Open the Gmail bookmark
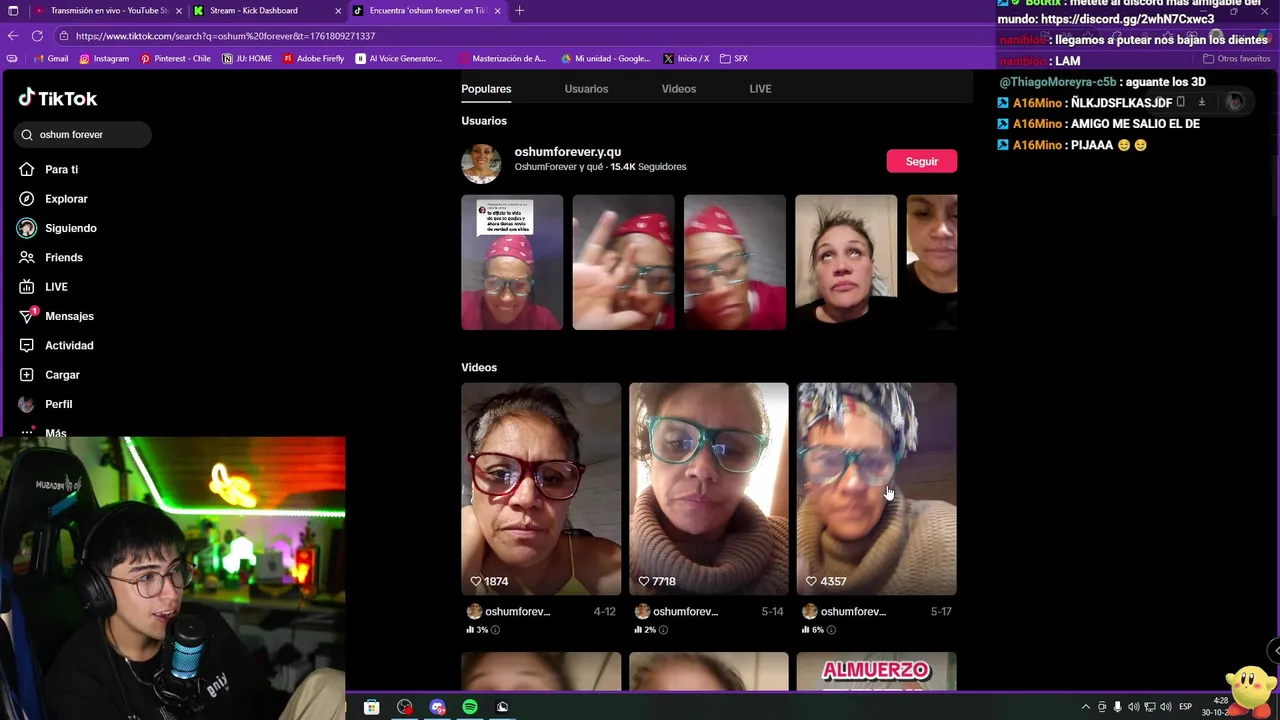The height and width of the screenshot is (720, 1280). click(x=52, y=59)
